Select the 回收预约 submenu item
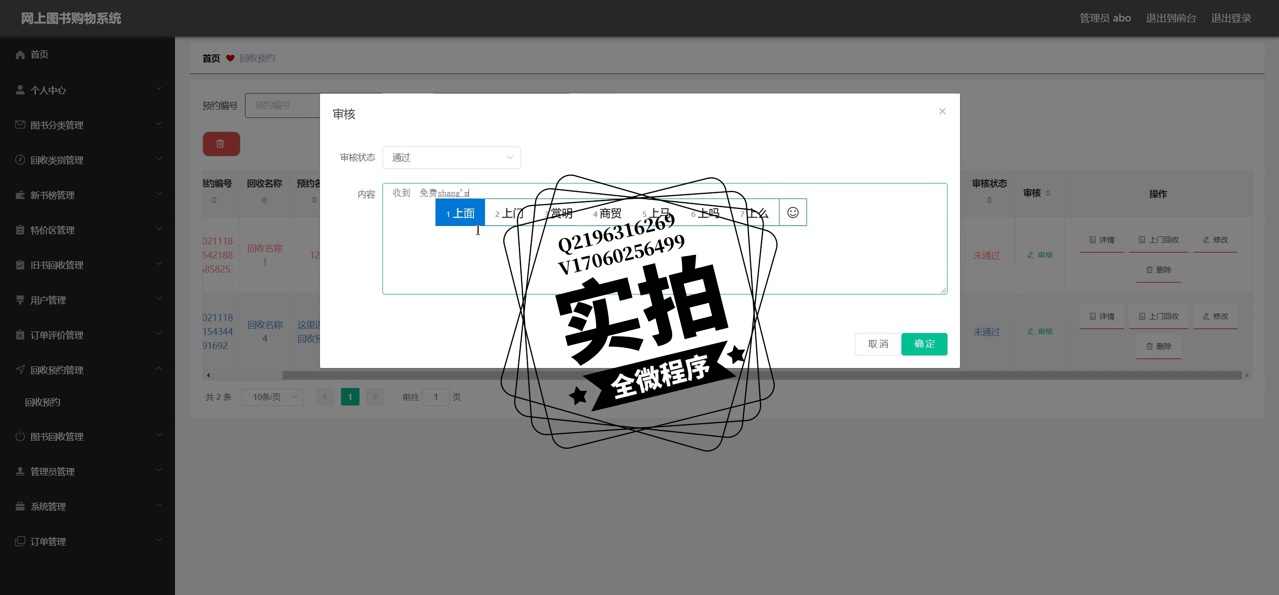1279x595 pixels. point(43,402)
